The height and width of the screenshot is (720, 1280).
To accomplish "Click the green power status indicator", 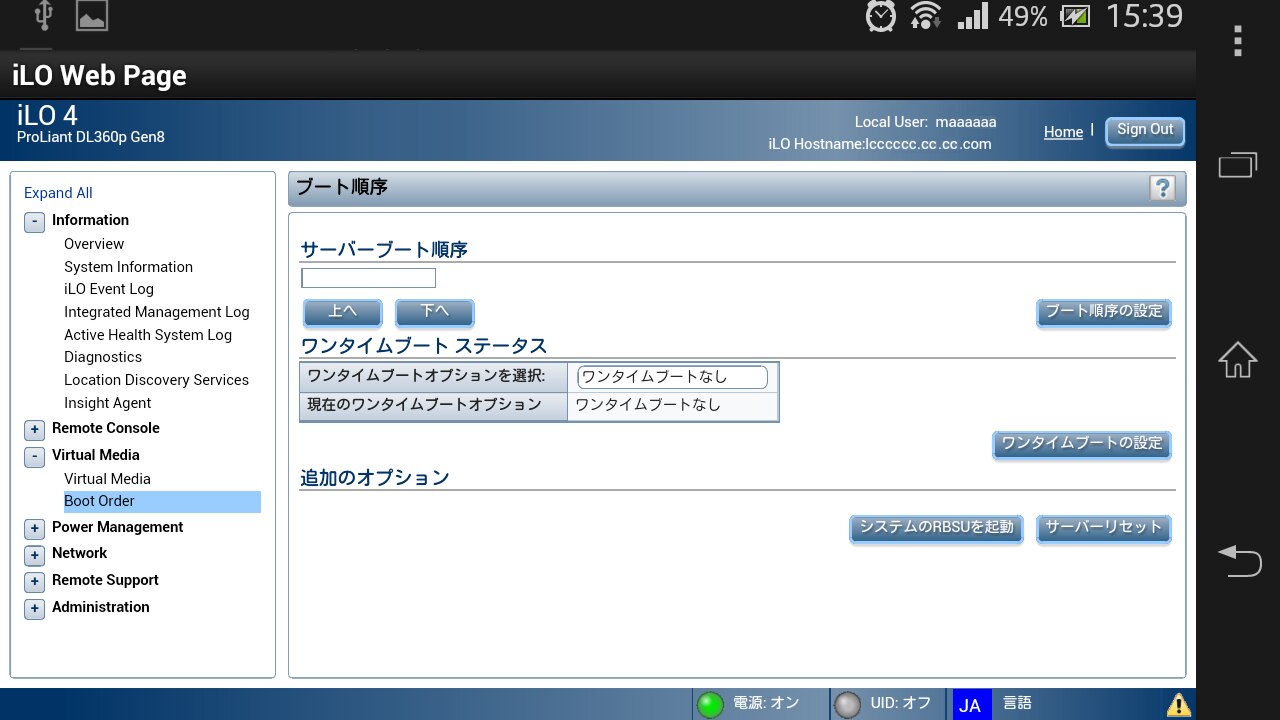I will click(x=710, y=705).
